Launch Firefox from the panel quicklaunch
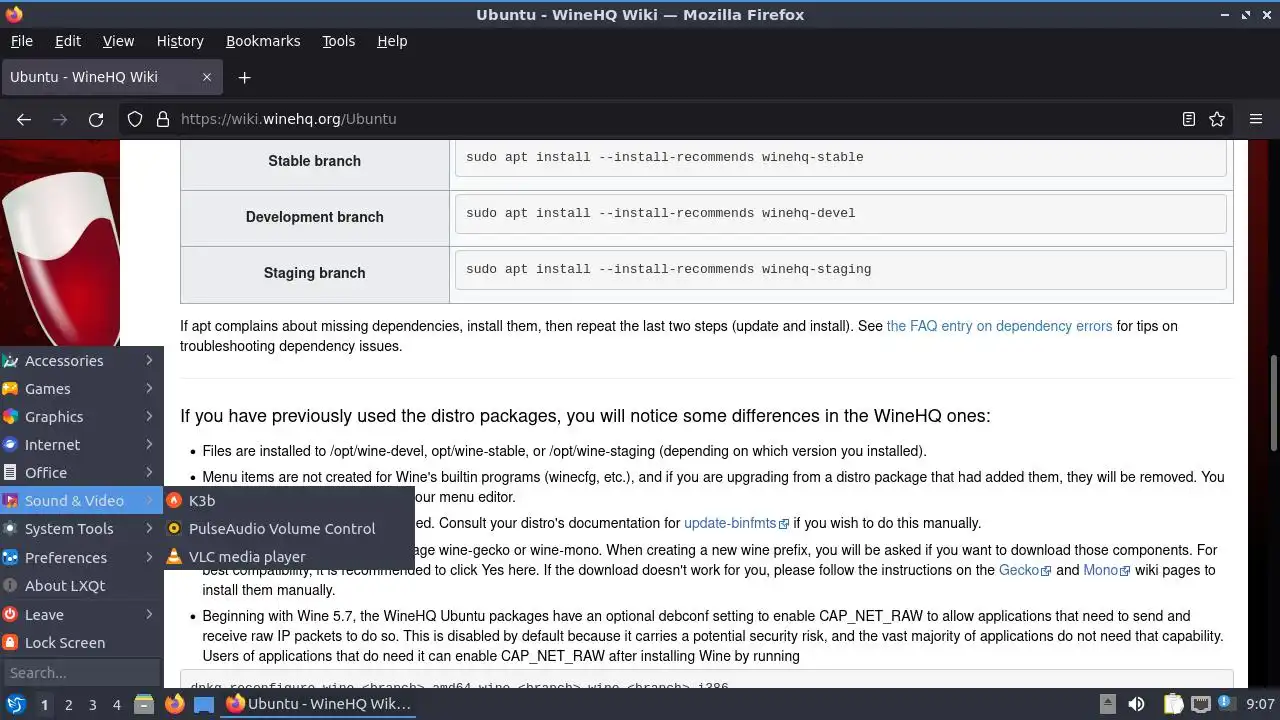The image size is (1280, 720). (x=174, y=704)
